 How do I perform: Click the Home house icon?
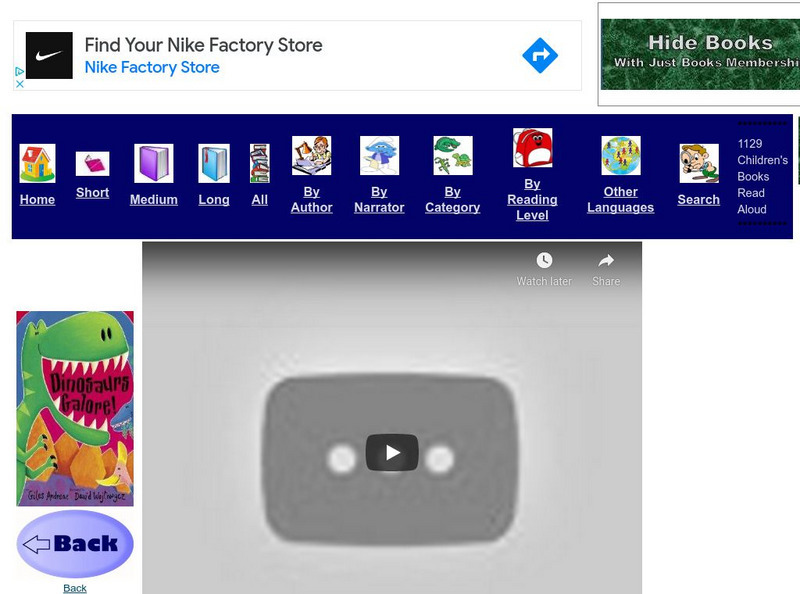[37, 163]
